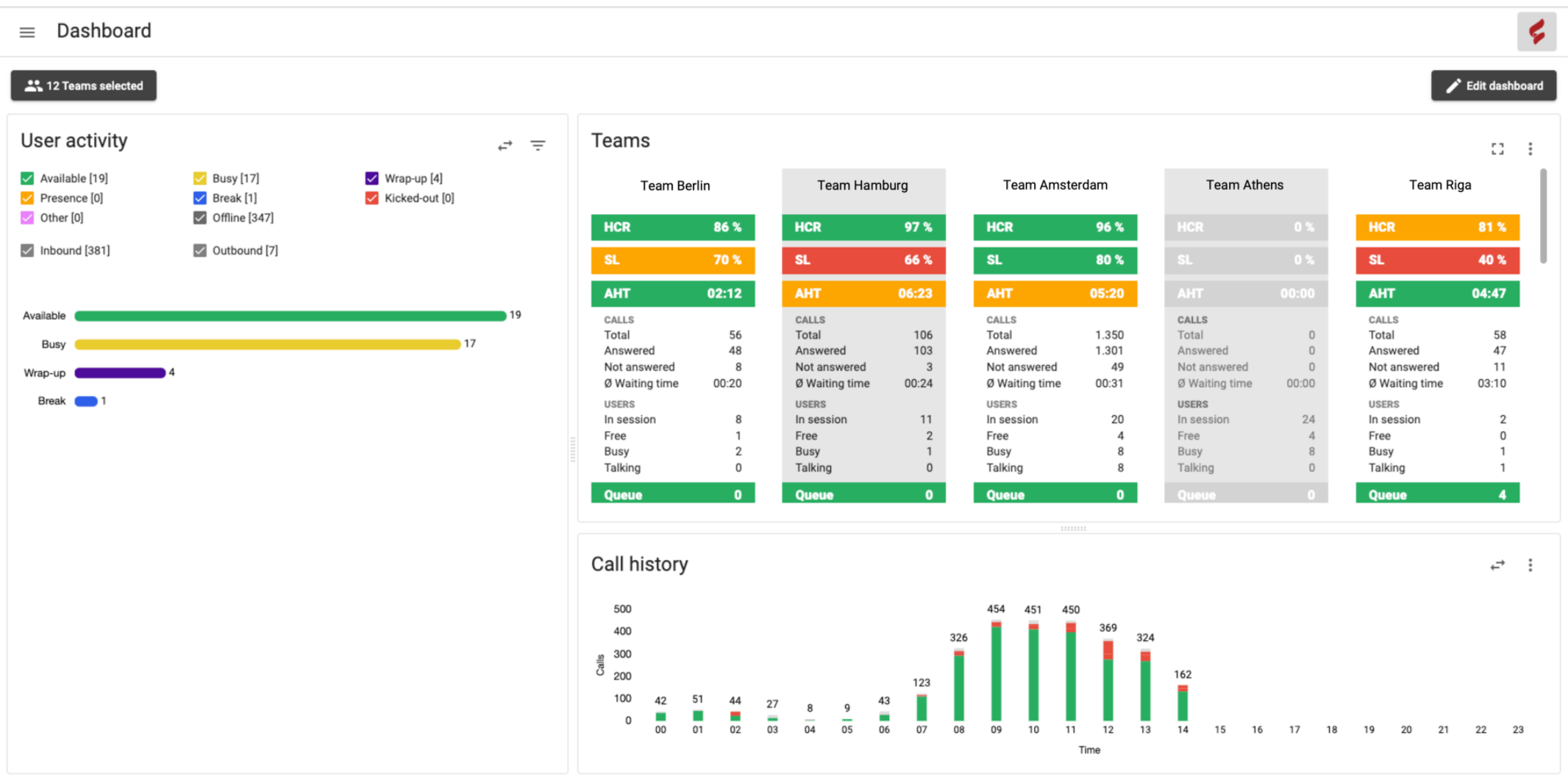Click Team Amsterdam AHT 05:20 tile

1055,294
